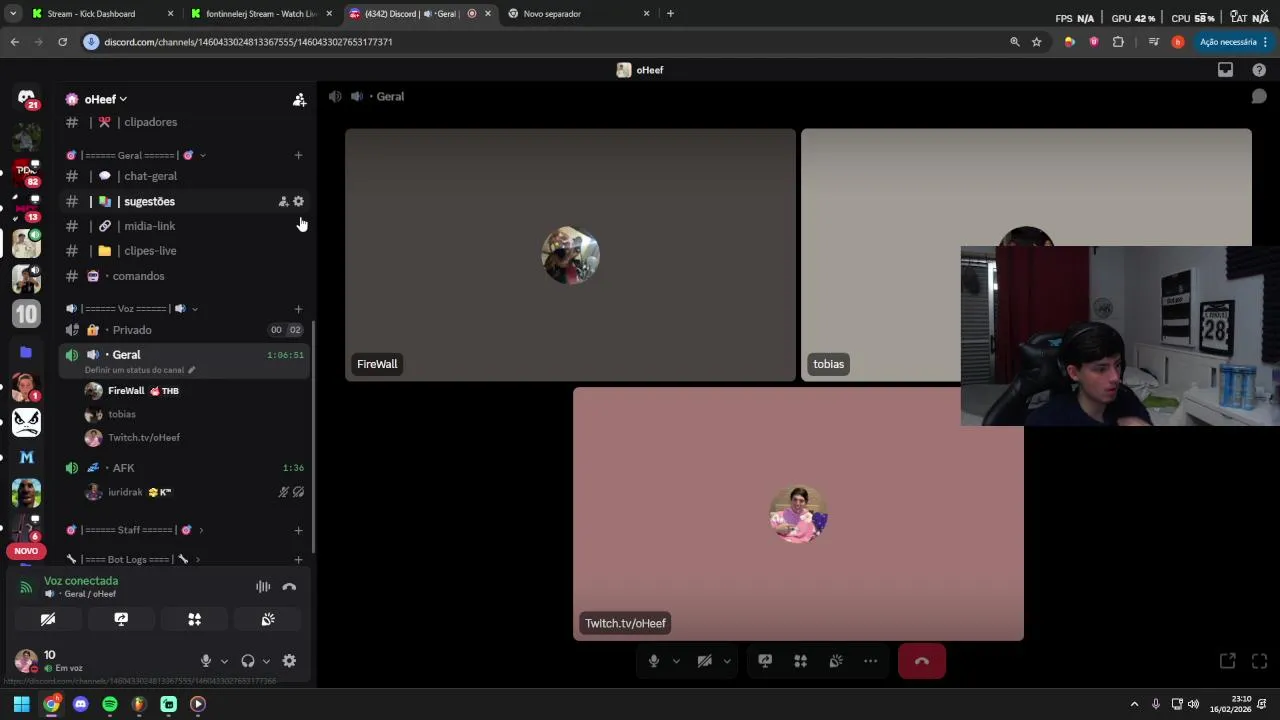Open Discord direct messages home icon

coord(26,97)
